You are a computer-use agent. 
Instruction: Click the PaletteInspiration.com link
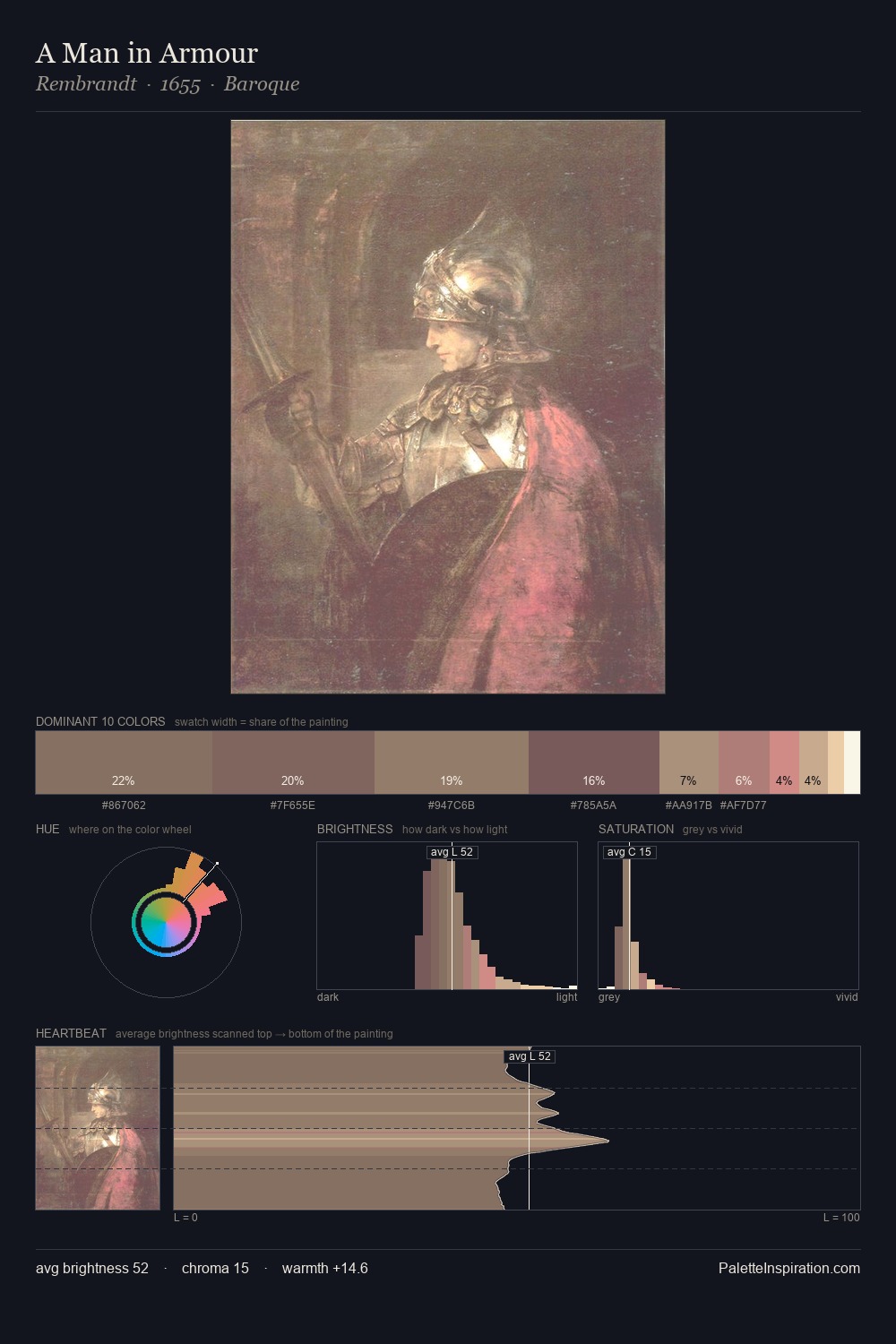(789, 1268)
